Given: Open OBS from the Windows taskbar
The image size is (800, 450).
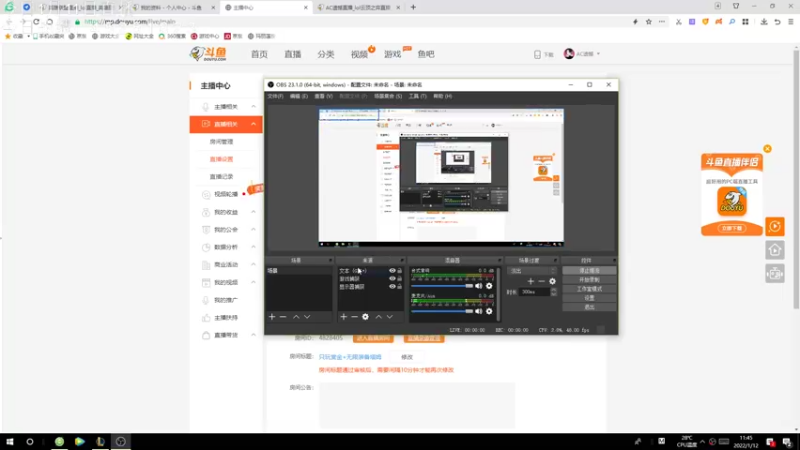Looking at the screenshot, I should (x=121, y=442).
